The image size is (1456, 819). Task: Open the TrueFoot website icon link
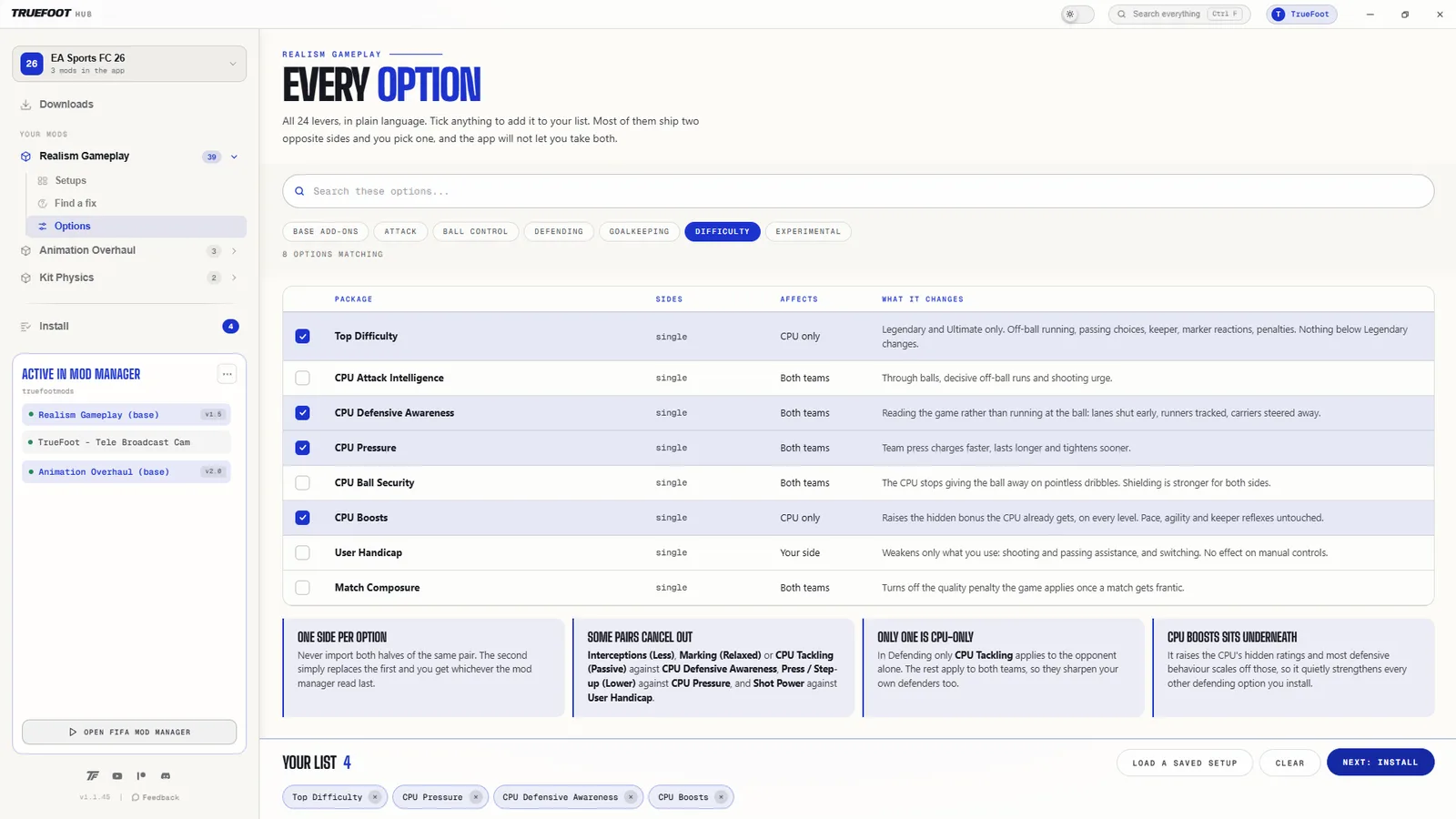[x=93, y=776]
